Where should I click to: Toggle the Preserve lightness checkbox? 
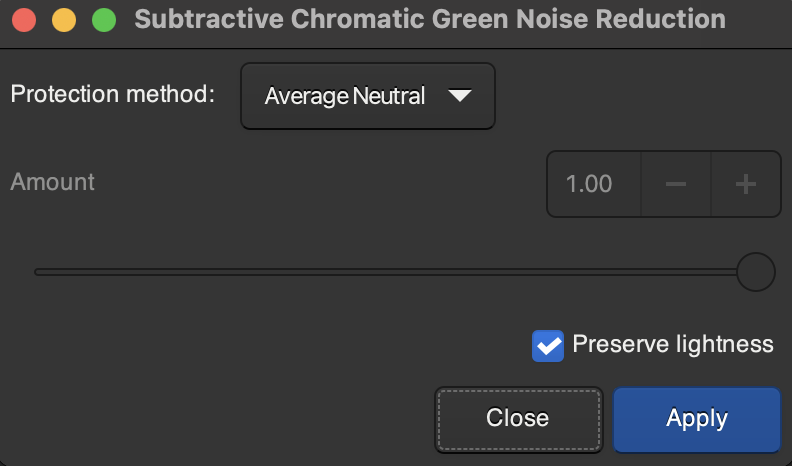[x=548, y=346]
